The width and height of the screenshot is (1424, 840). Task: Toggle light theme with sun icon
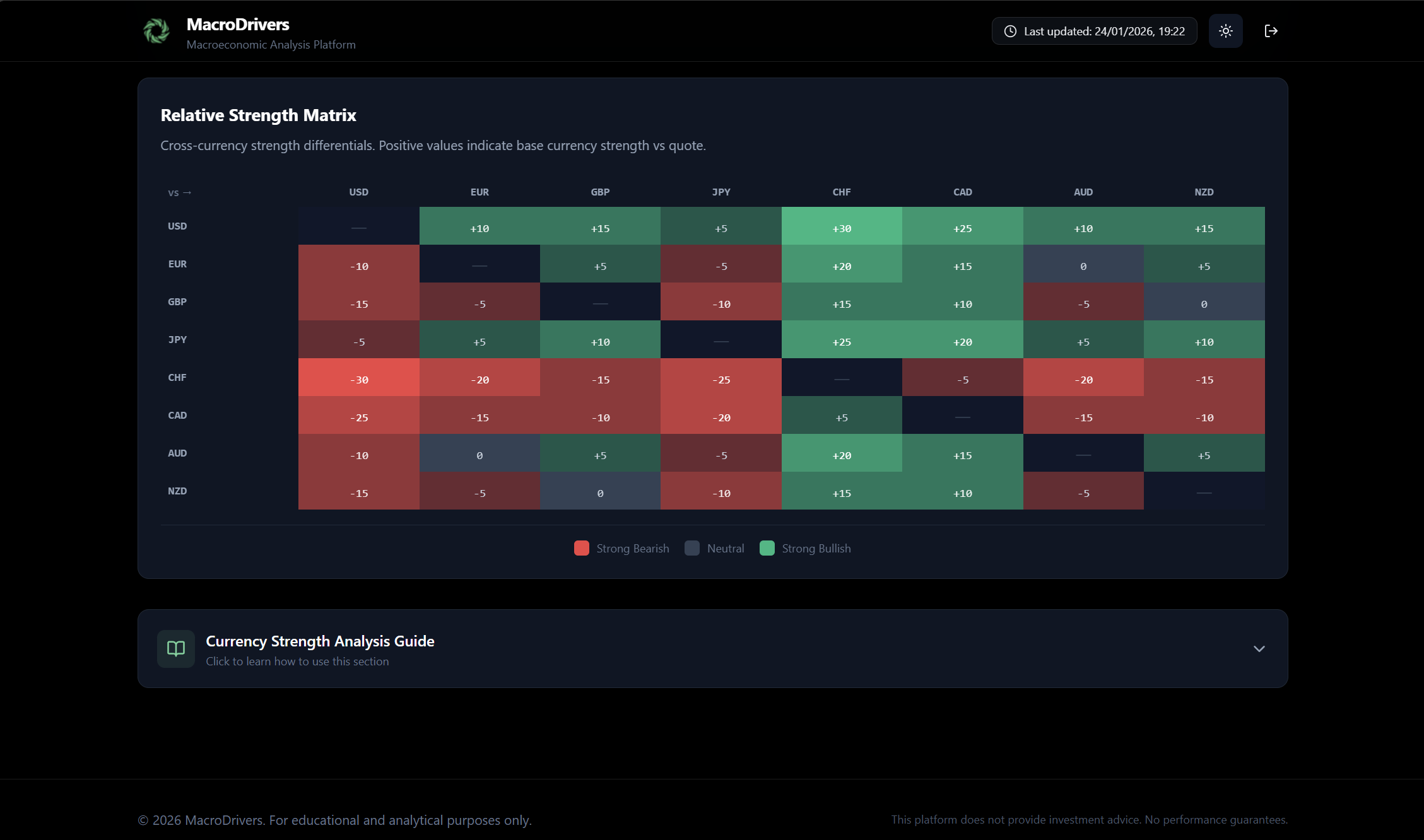[x=1225, y=31]
